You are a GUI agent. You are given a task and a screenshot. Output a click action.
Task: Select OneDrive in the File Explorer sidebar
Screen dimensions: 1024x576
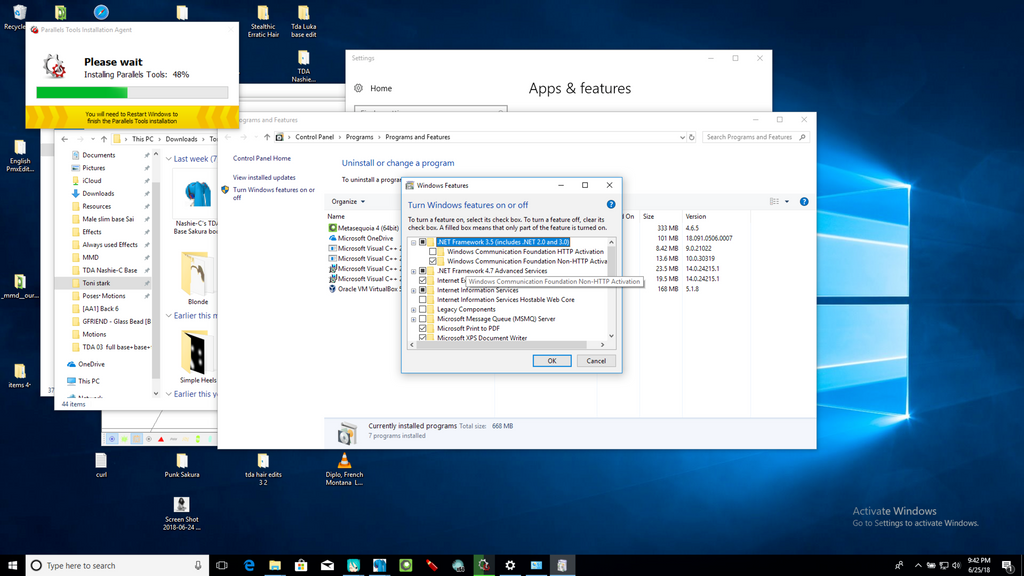tap(91, 364)
